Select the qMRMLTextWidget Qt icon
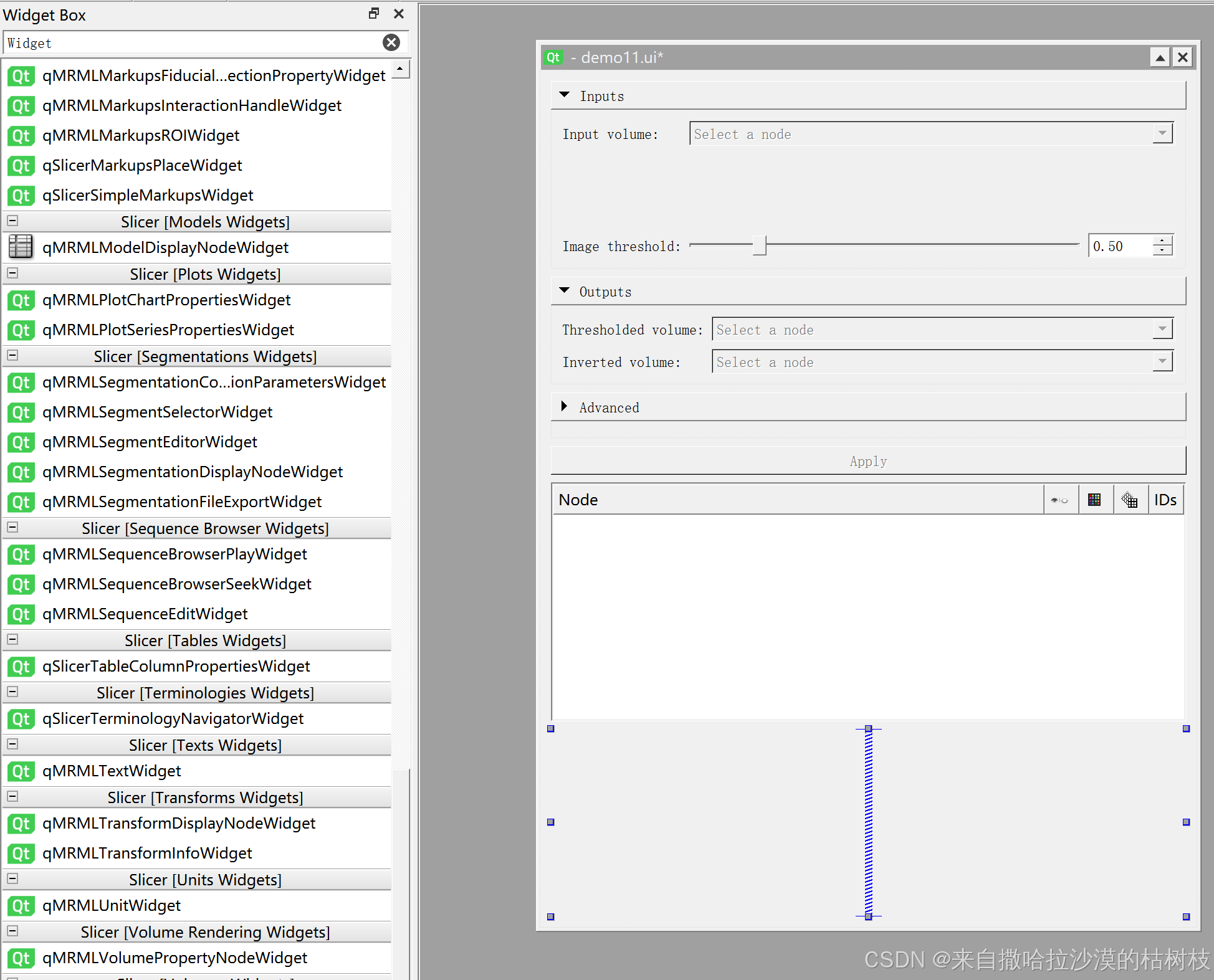 tap(21, 771)
